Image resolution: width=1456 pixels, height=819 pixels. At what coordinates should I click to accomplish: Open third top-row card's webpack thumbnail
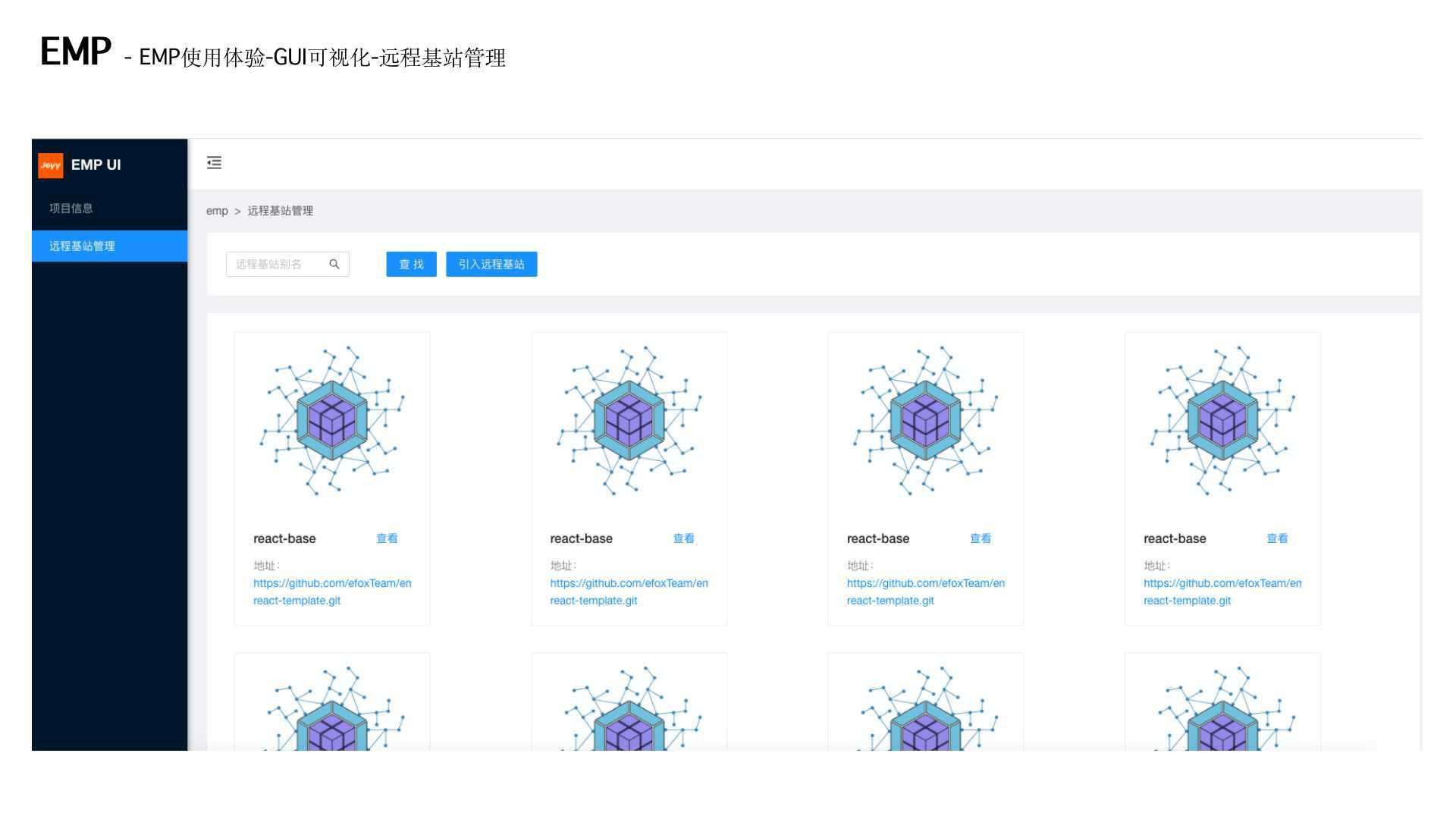tap(926, 421)
